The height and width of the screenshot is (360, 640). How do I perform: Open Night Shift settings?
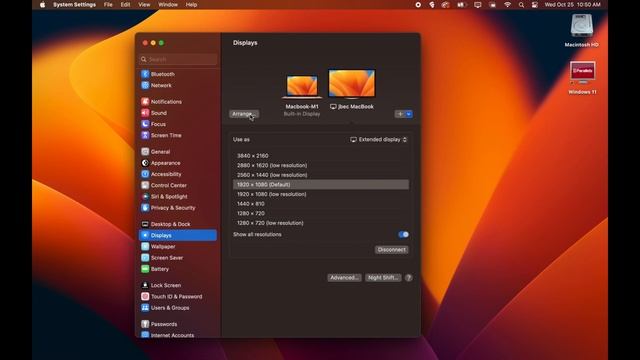[383, 278]
